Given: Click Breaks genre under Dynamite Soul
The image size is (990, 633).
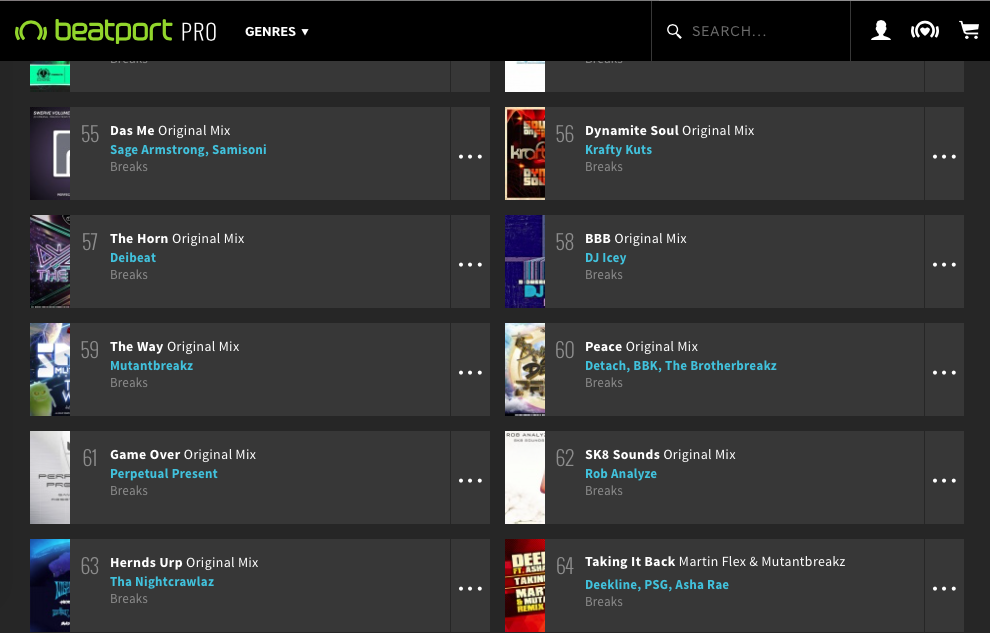Looking at the screenshot, I should 604,167.
